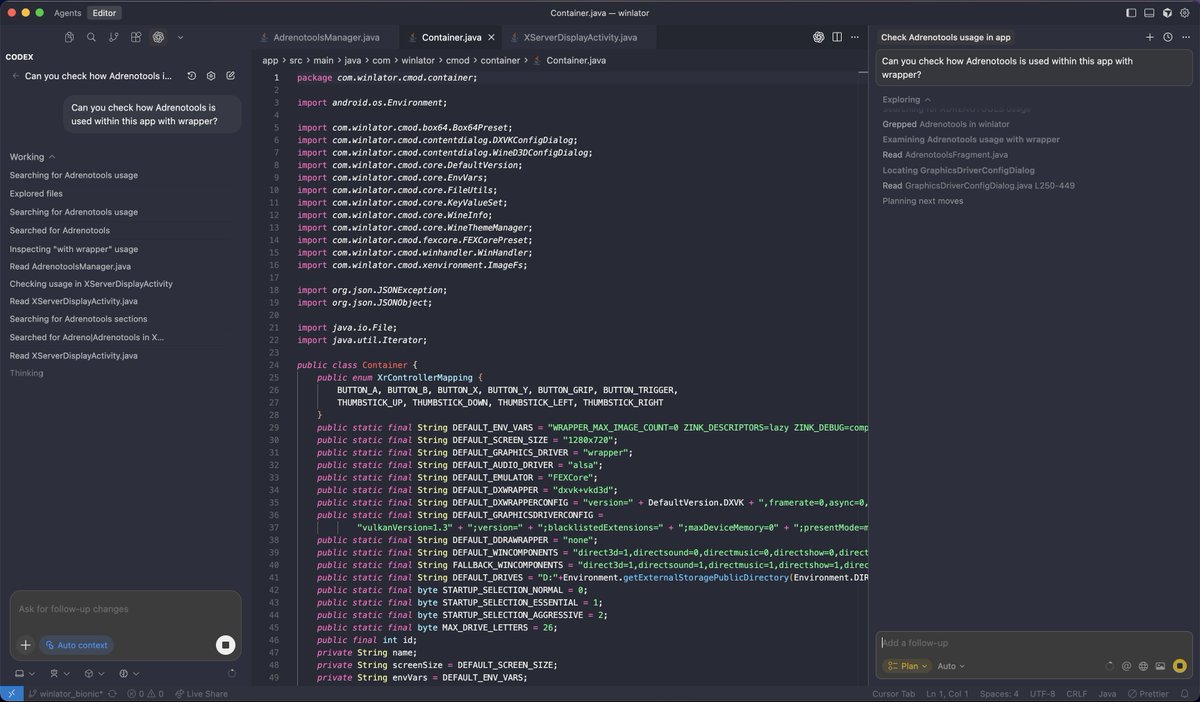Attach an image via the picture icon
Viewport: 1200px width, 702px height.
click(x=1160, y=665)
